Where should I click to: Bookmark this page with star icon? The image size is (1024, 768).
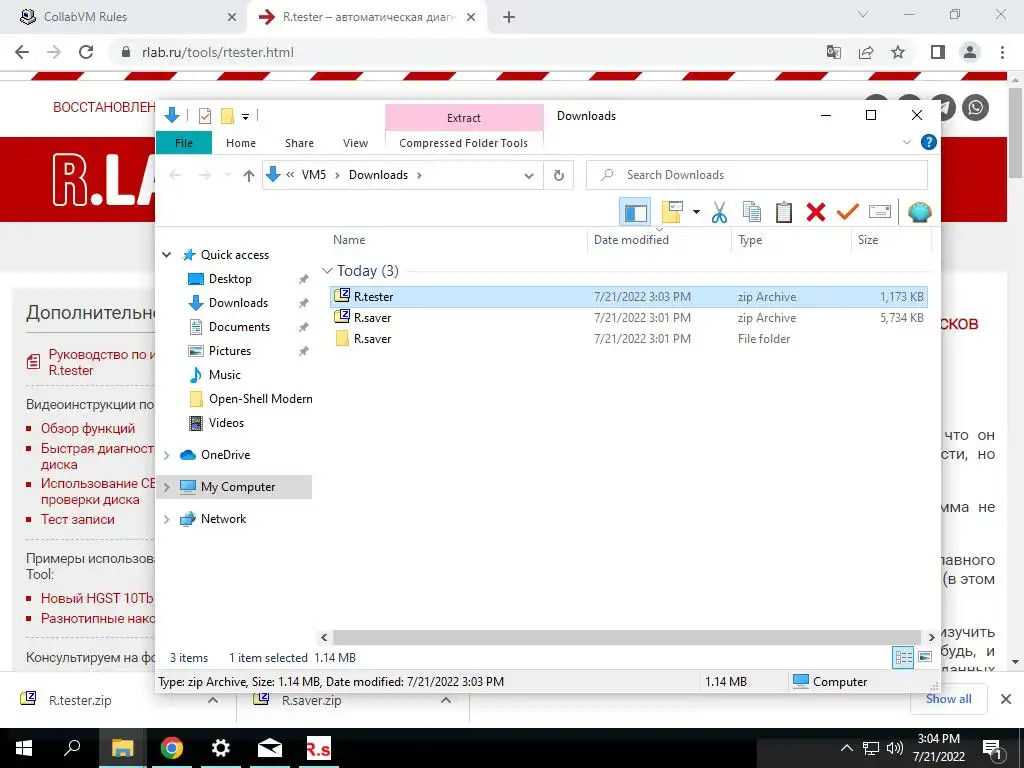(x=898, y=52)
